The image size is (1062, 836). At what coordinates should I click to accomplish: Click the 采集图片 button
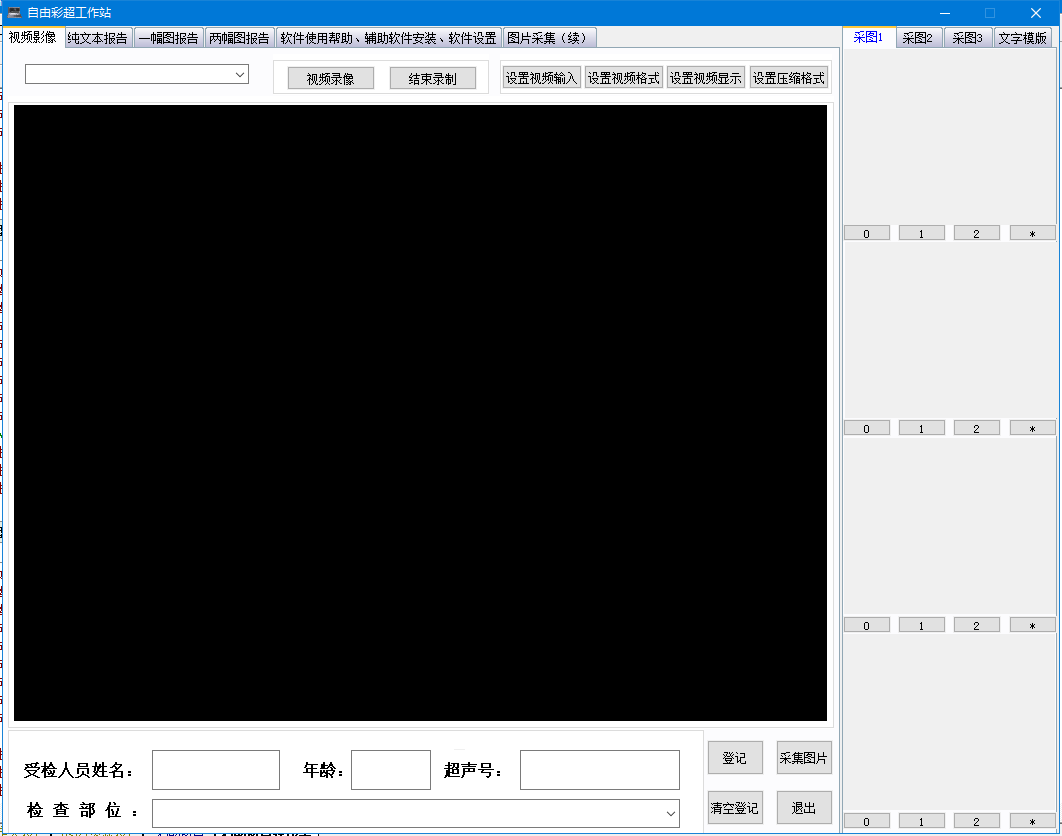tap(804, 757)
